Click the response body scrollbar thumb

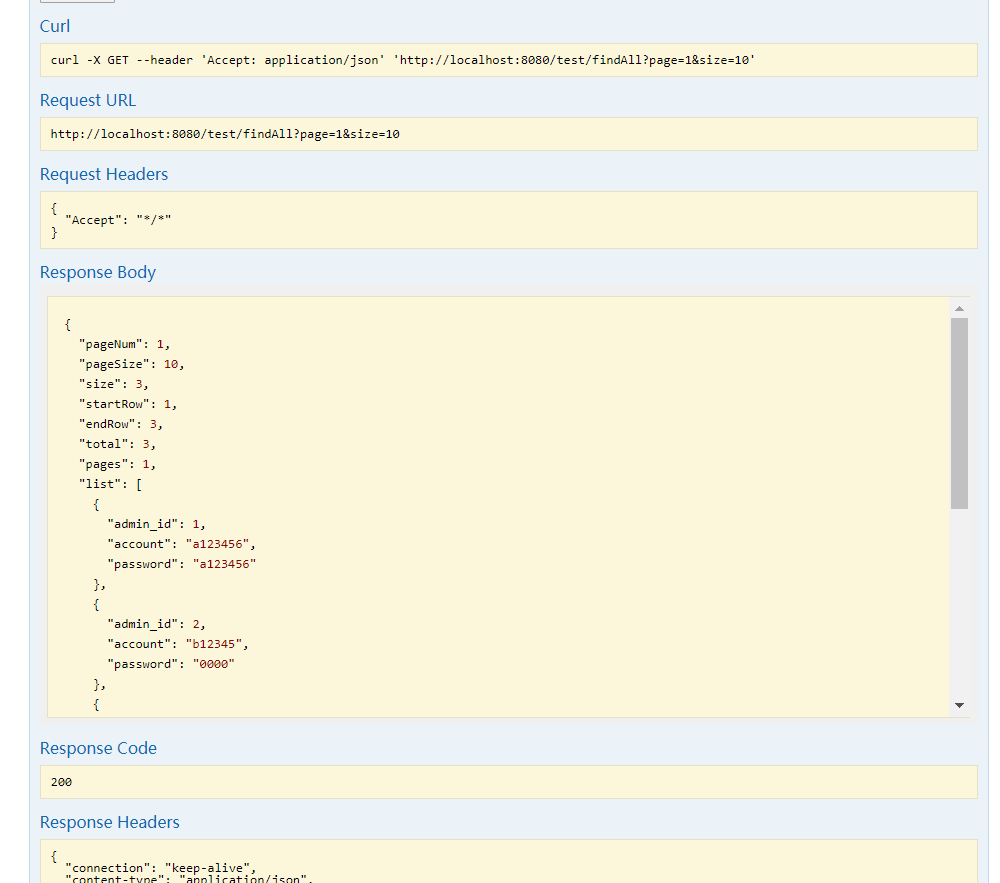click(x=959, y=413)
